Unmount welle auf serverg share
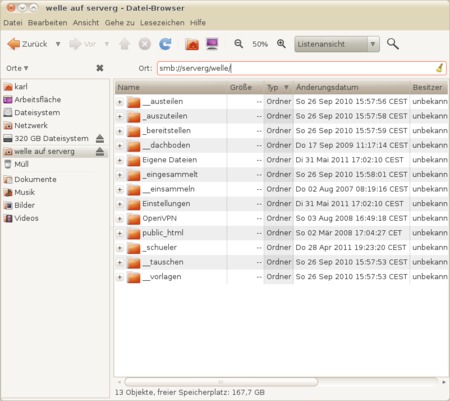 click(100, 152)
